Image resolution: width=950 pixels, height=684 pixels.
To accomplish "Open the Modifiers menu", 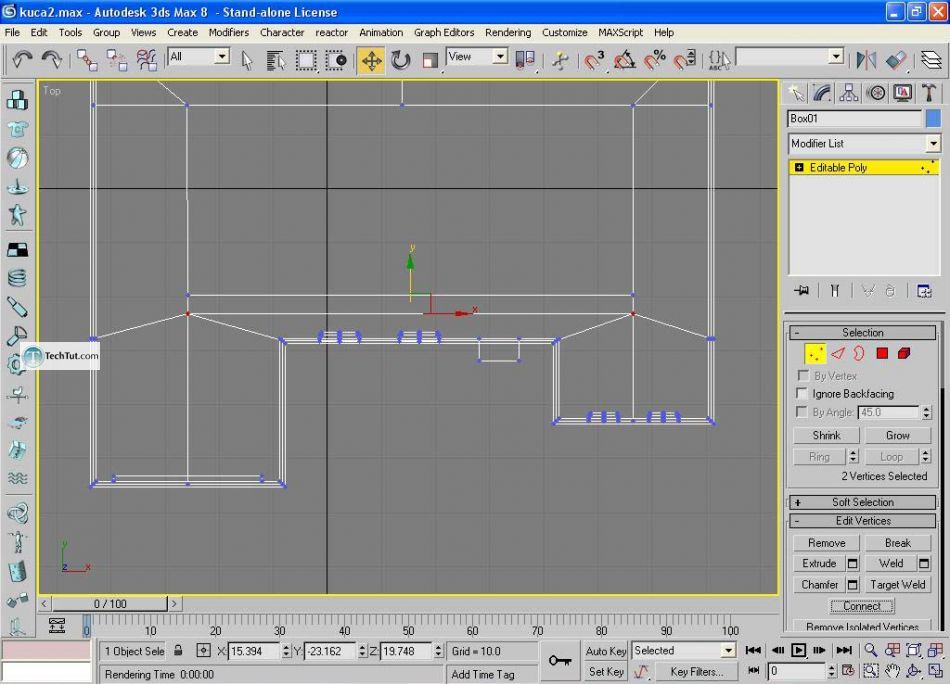I will (228, 32).
